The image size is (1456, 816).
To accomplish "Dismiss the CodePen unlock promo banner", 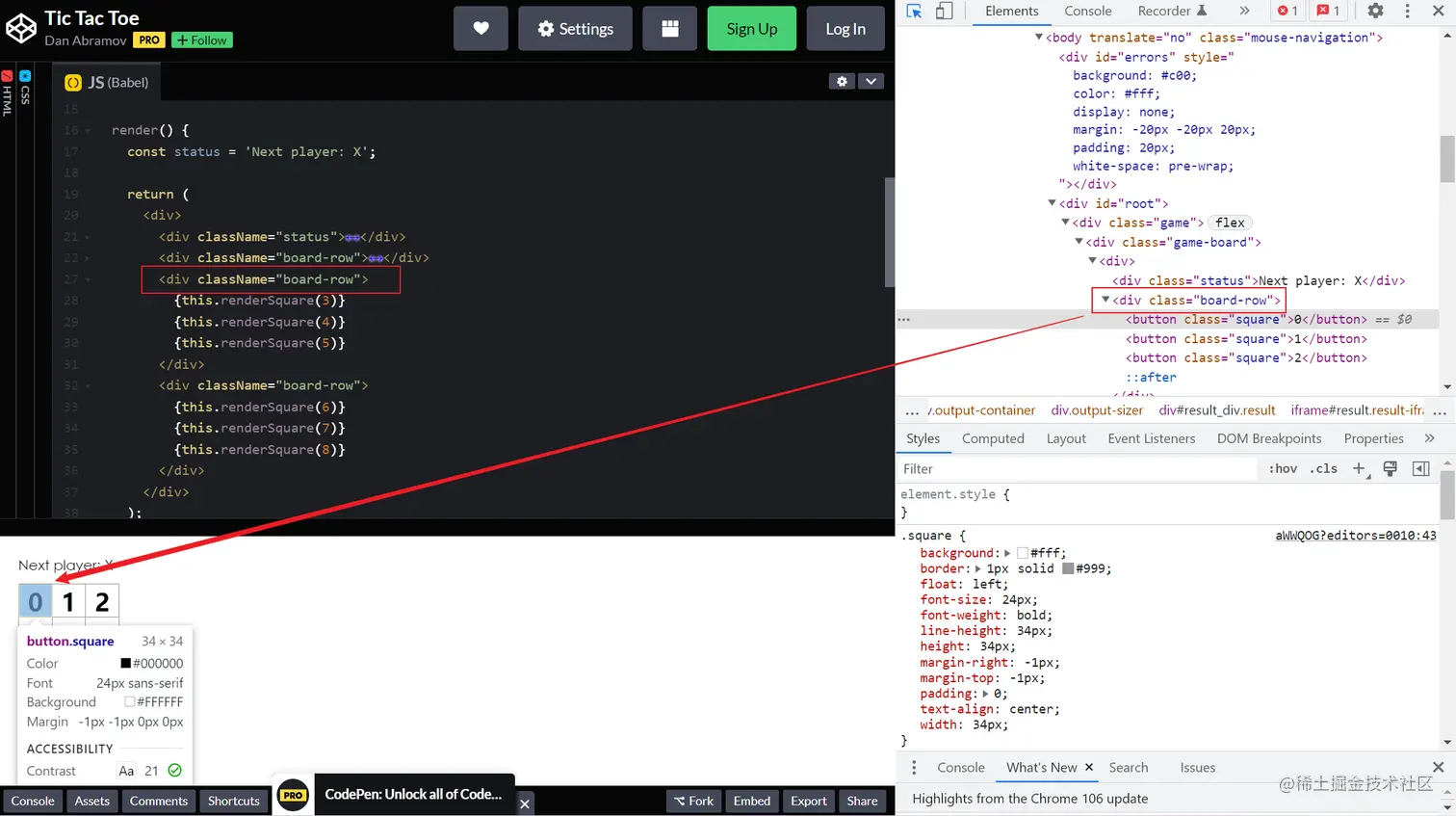I will point(525,803).
